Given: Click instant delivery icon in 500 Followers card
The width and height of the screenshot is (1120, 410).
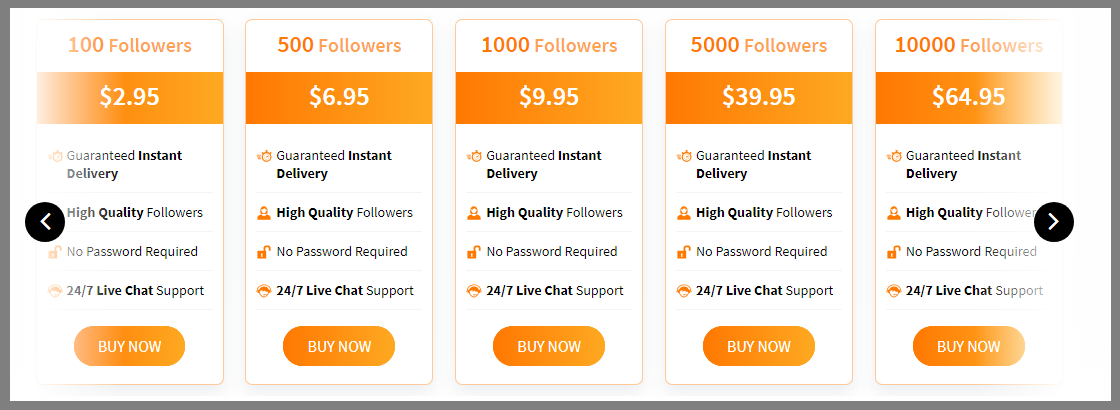Looking at the screenshot, I should pos(264,156).
